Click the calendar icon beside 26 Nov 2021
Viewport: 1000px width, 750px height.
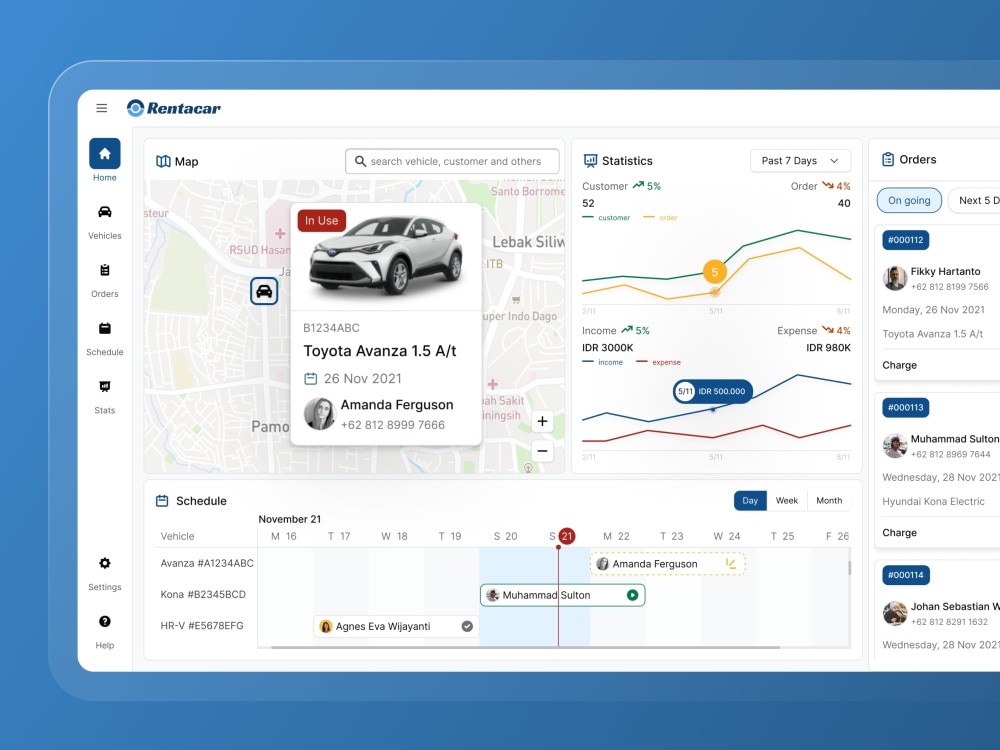tap(311, 379)
